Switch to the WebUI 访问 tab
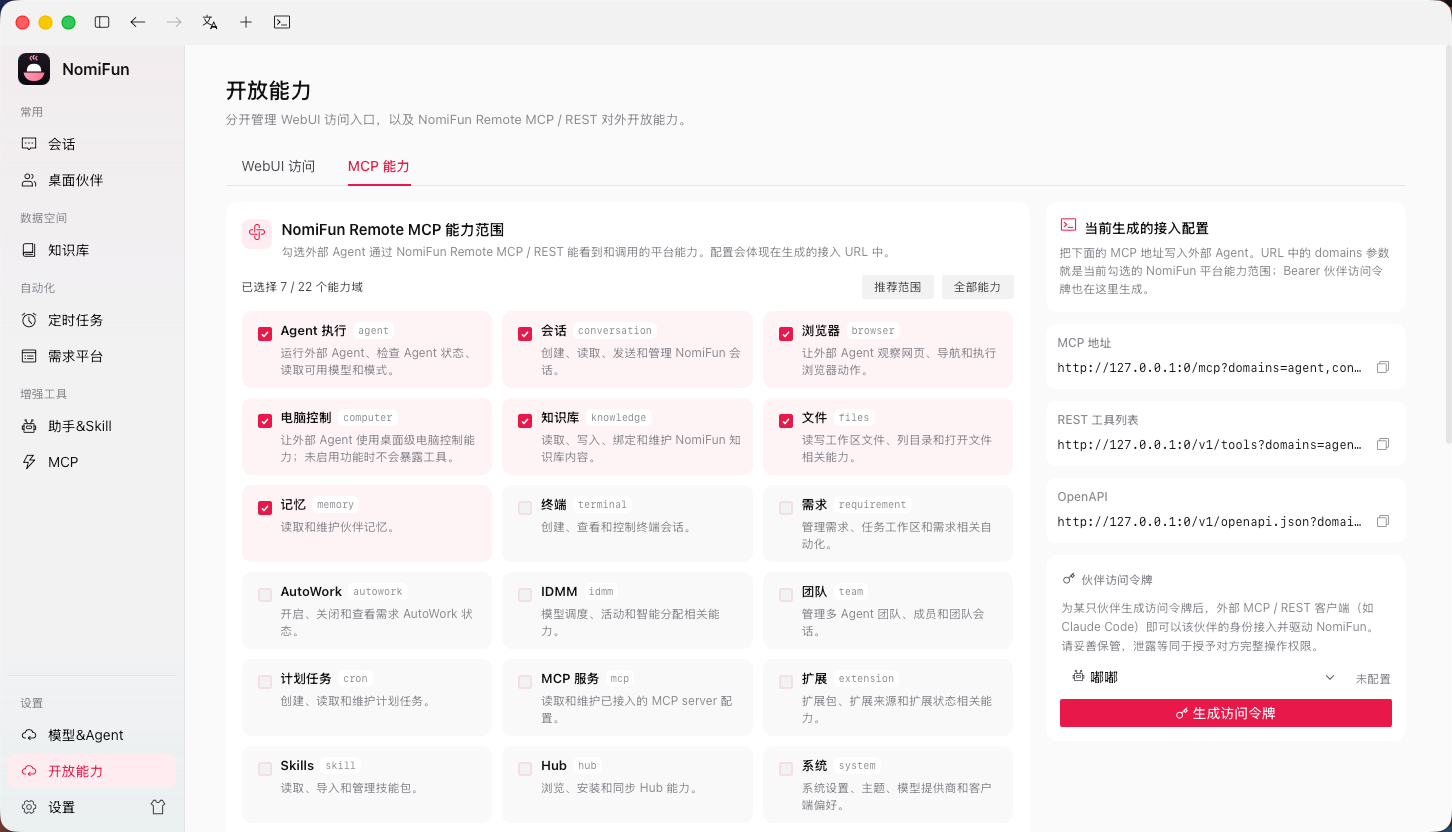This screenshot has width=1452, height=832. pyautogui.click(x=278, y=166)
